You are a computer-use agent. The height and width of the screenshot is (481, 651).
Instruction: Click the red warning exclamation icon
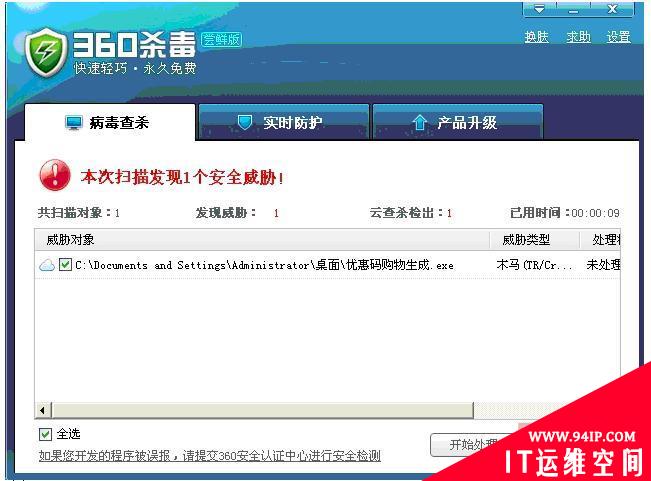coord(55,176)
